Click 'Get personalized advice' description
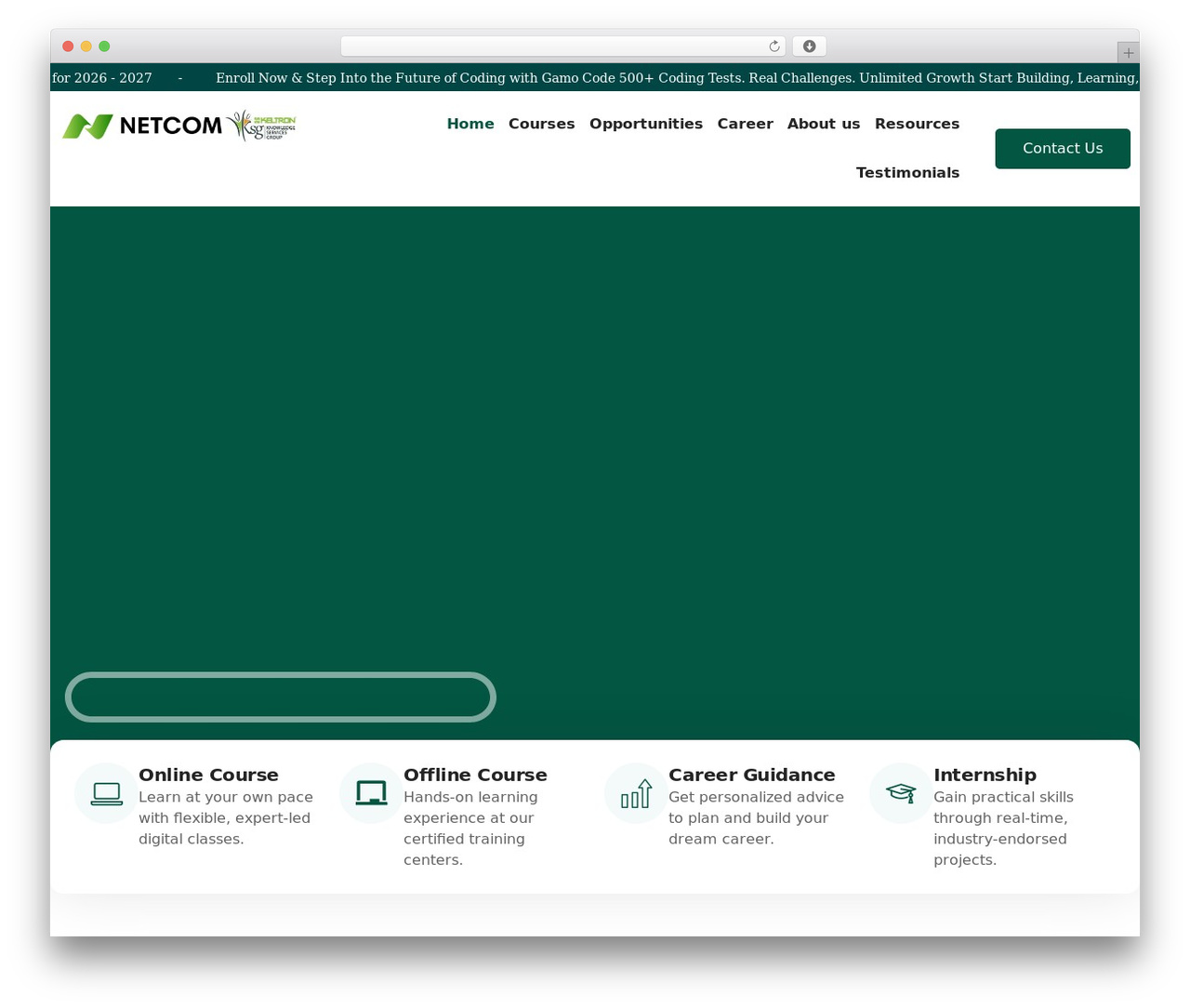 (x=757, y=818)
